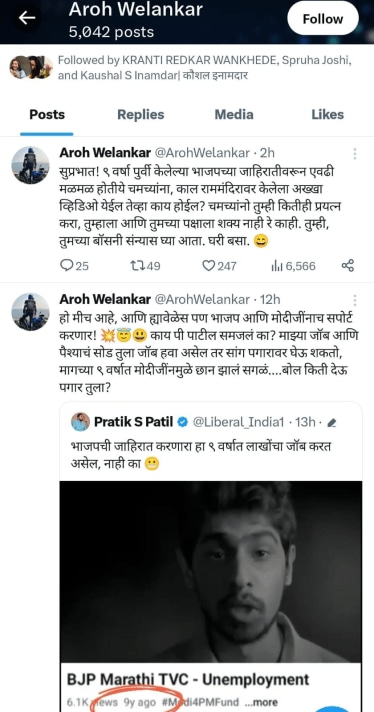Switch to the Replies tab
Screen dimensions: 374x712
(141, 114)
